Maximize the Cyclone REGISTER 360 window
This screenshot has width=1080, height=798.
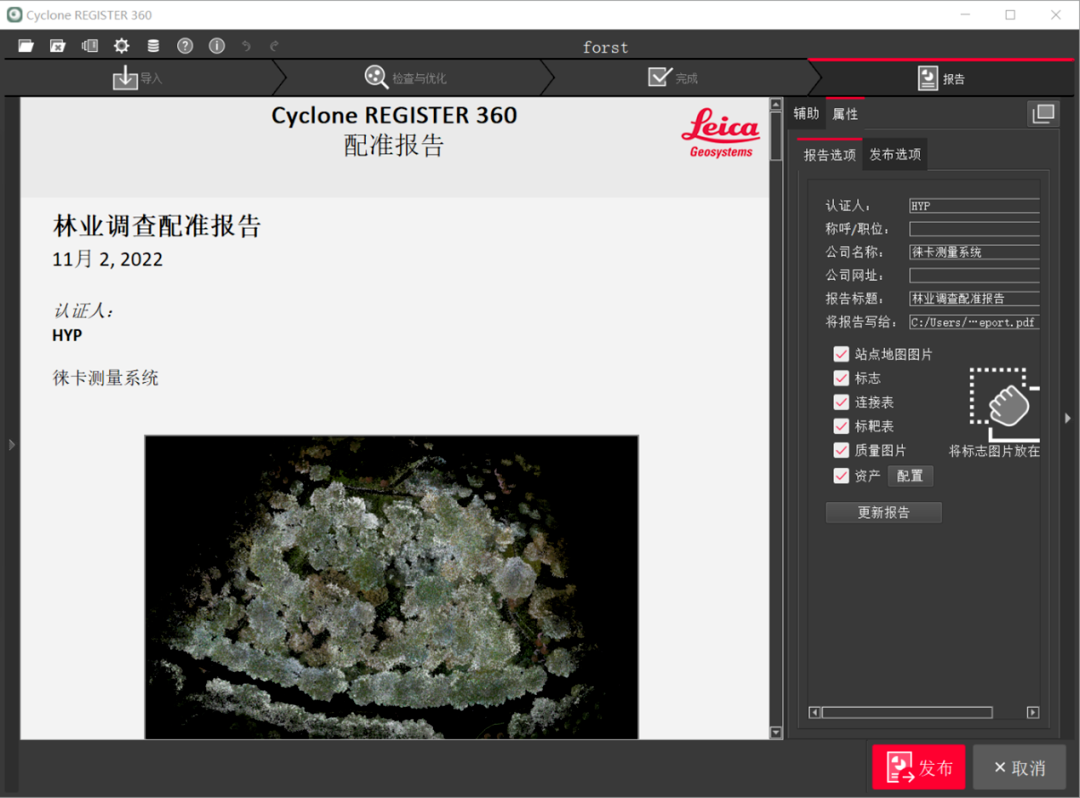pos(1010,14)
